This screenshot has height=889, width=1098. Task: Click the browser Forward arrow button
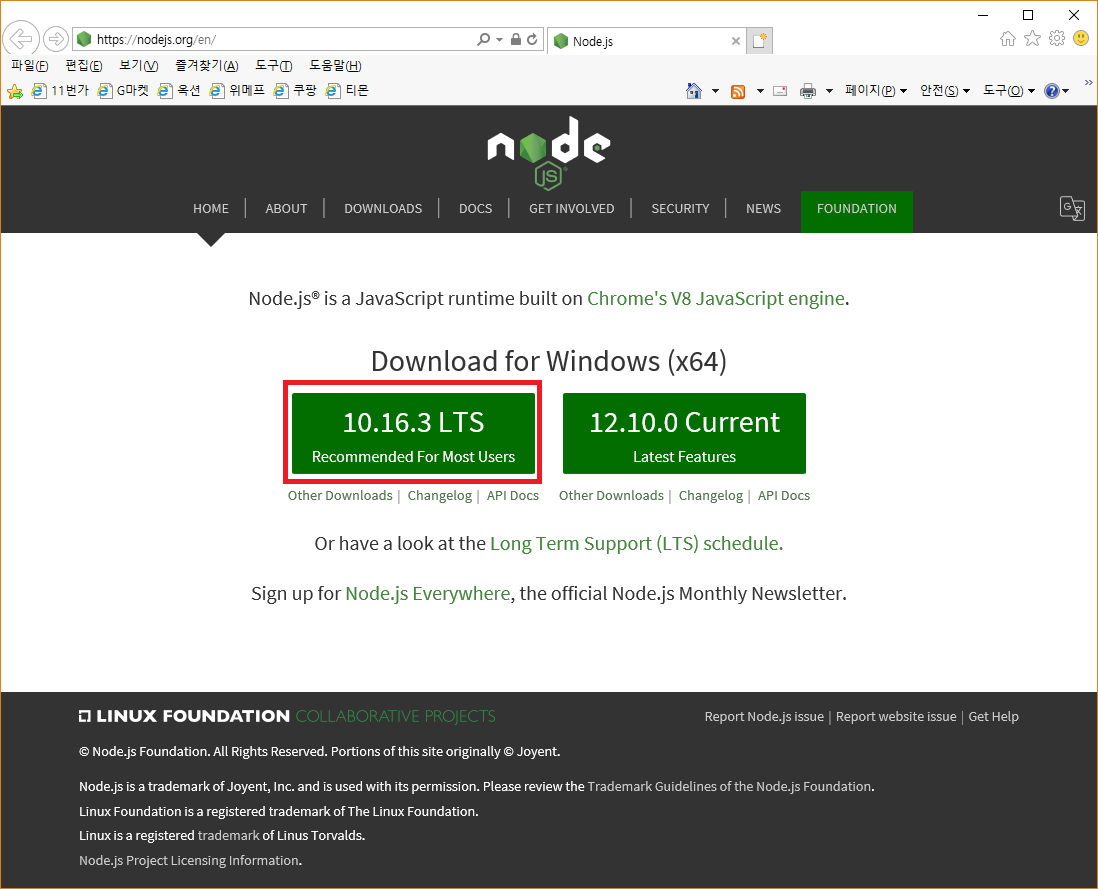pyautogui.click(x=55, y=39)
